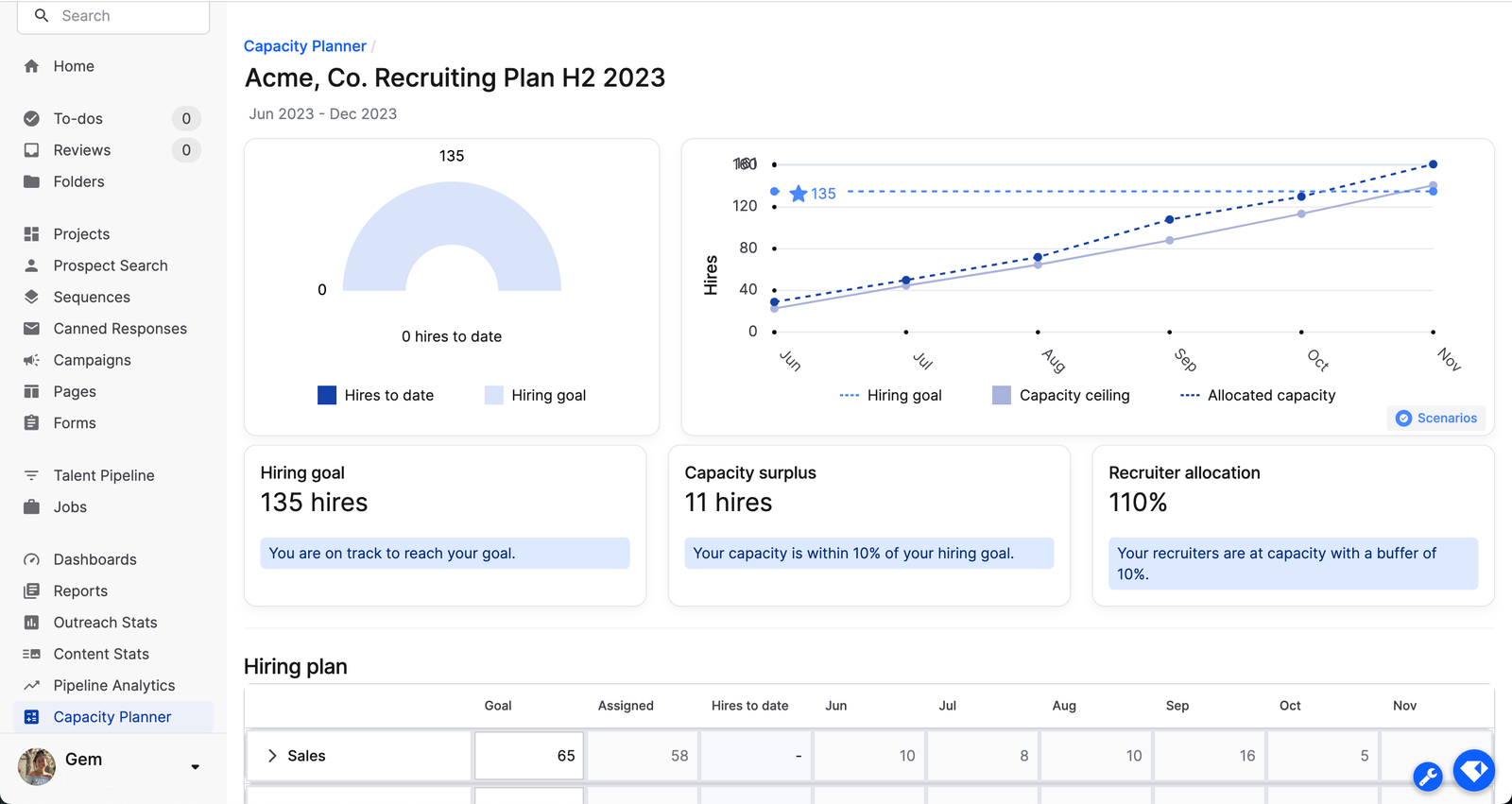
Task: Click the Canned Responses envelope icon
Action: (32, 329)
